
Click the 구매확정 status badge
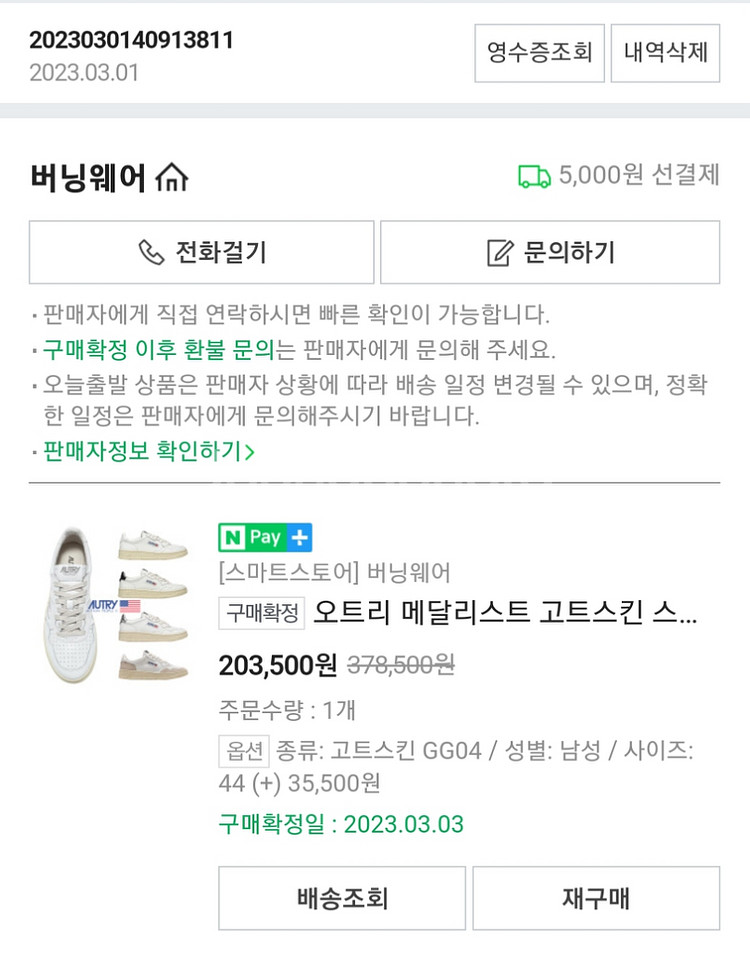click(x=261, y=613)
